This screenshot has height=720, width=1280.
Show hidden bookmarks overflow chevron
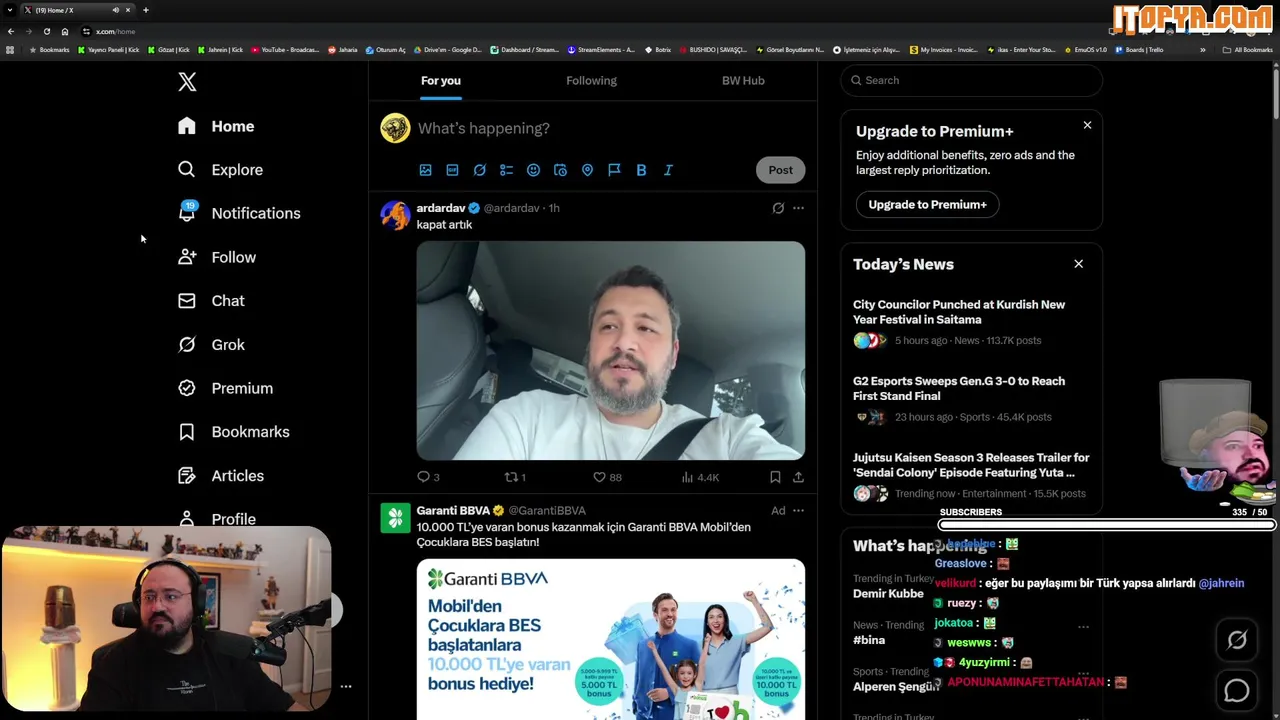click(1202, 50)
